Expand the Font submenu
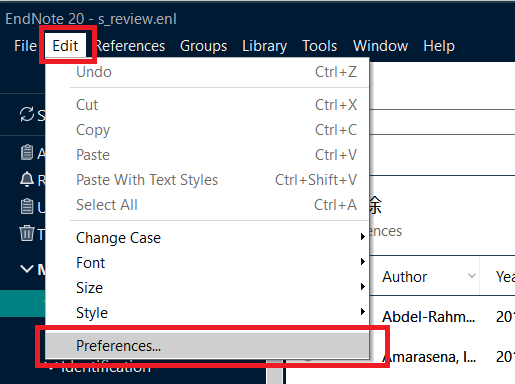Screen dimensions: 515x384 point(207,263)
